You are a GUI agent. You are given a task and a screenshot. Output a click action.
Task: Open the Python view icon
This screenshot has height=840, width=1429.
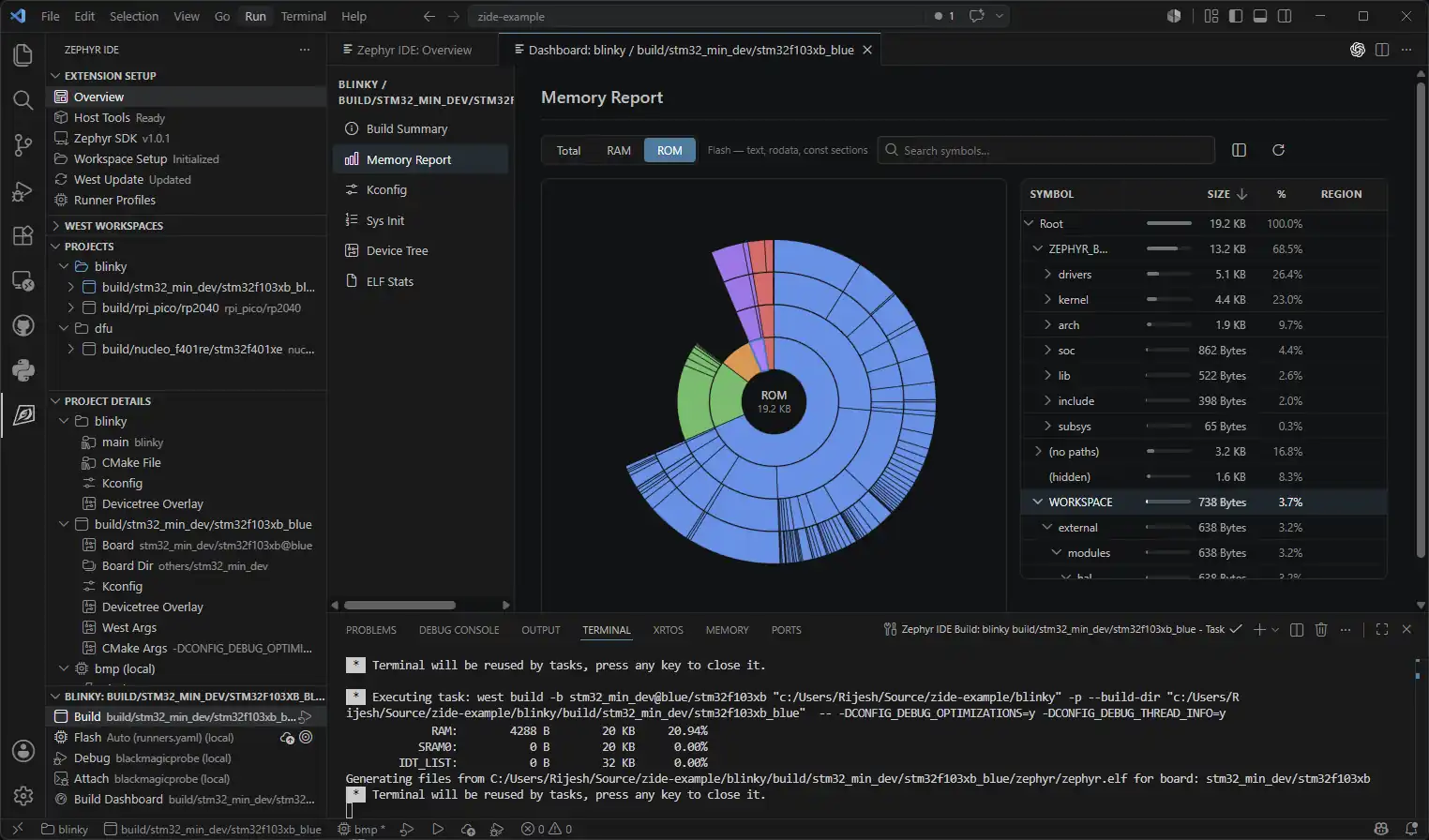(23, 370)
